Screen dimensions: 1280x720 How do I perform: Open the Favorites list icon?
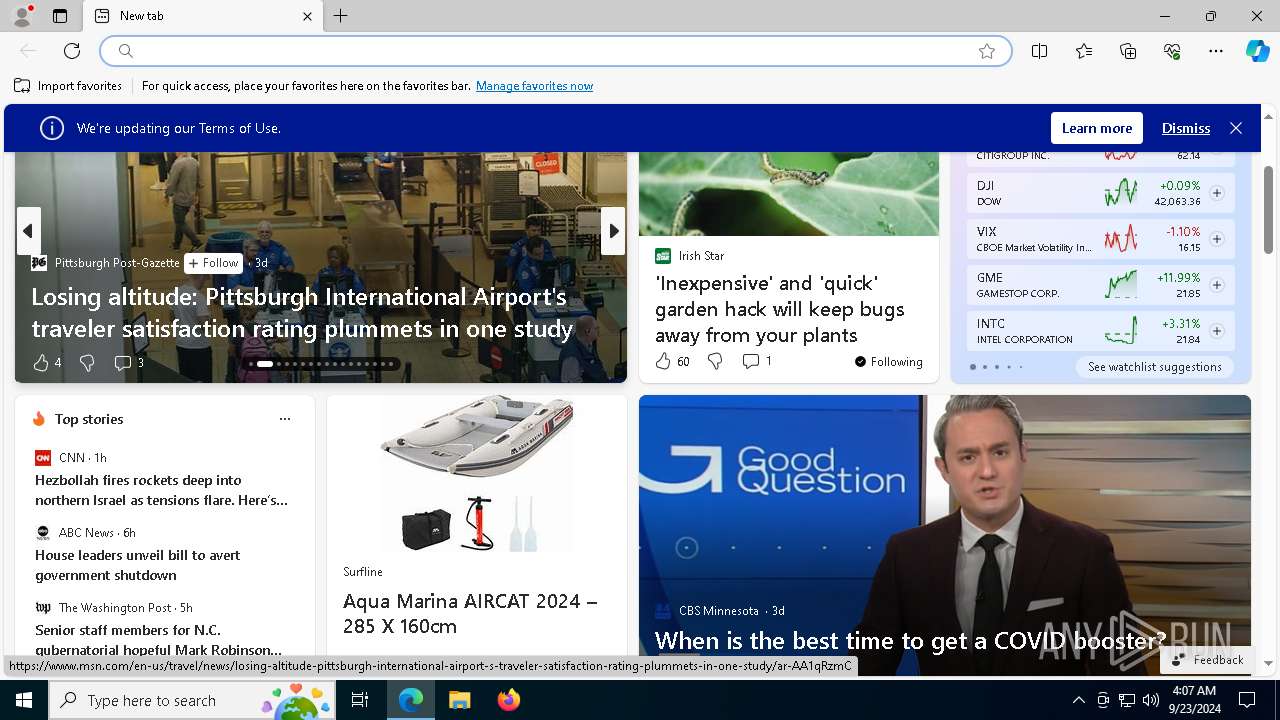(1084, 51)
